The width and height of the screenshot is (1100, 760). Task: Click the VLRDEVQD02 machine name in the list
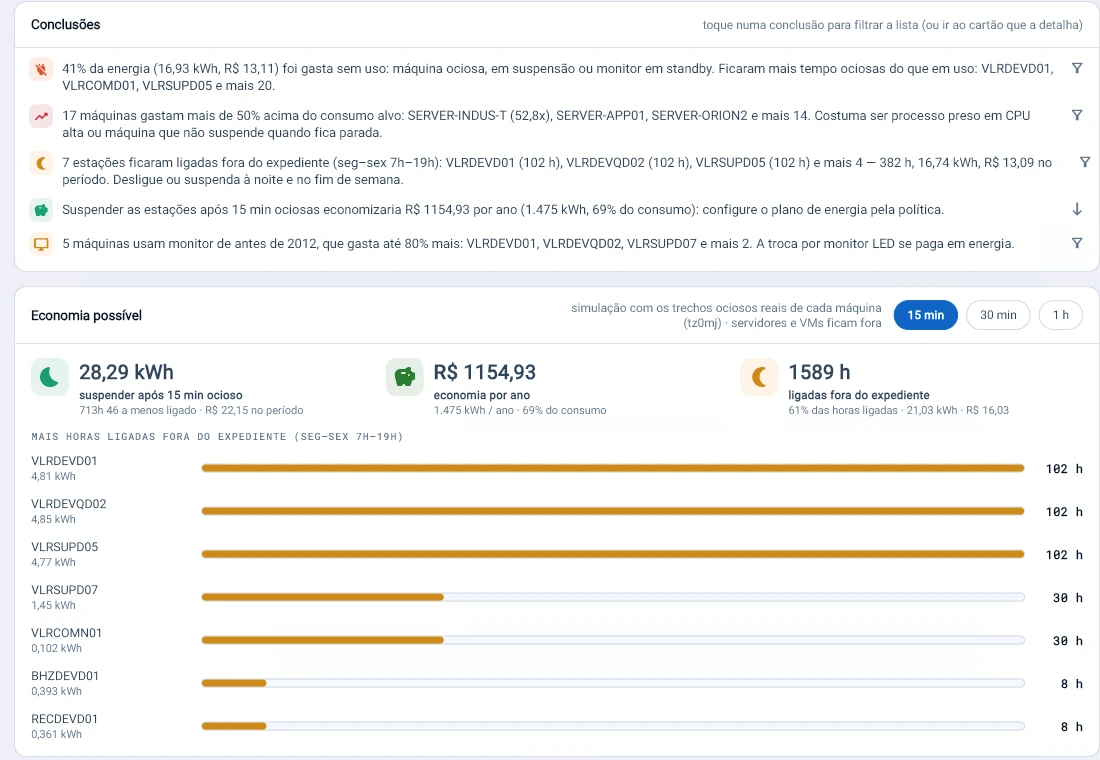pyautogui.click(x=69, y=504)
